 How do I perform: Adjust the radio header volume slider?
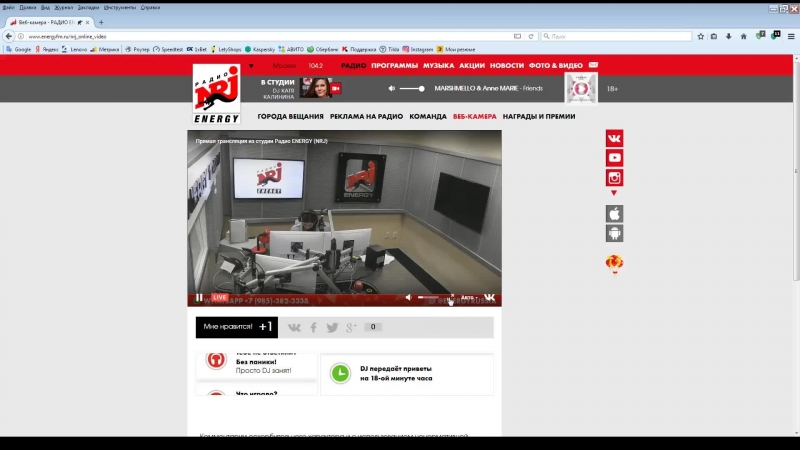pos(412,88)
